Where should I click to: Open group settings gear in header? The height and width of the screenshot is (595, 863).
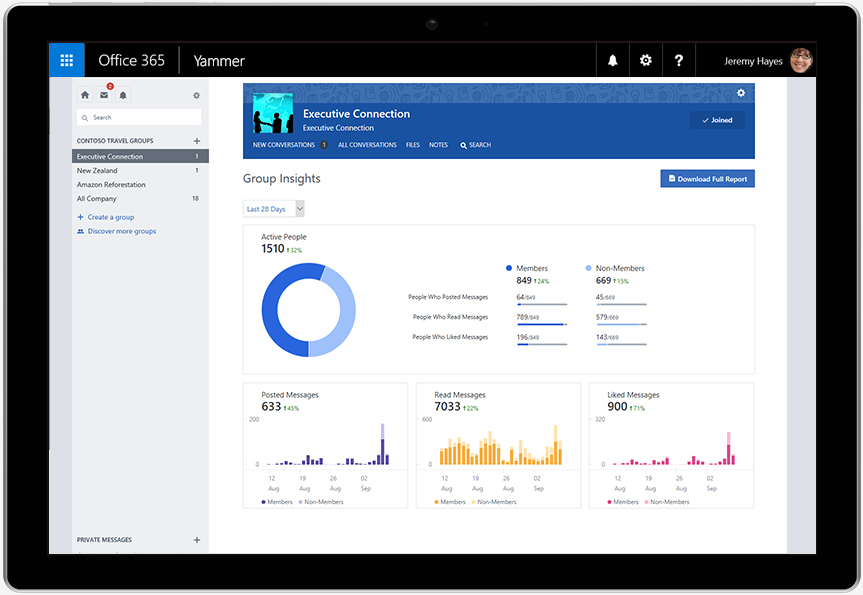[x=741, y=93]
